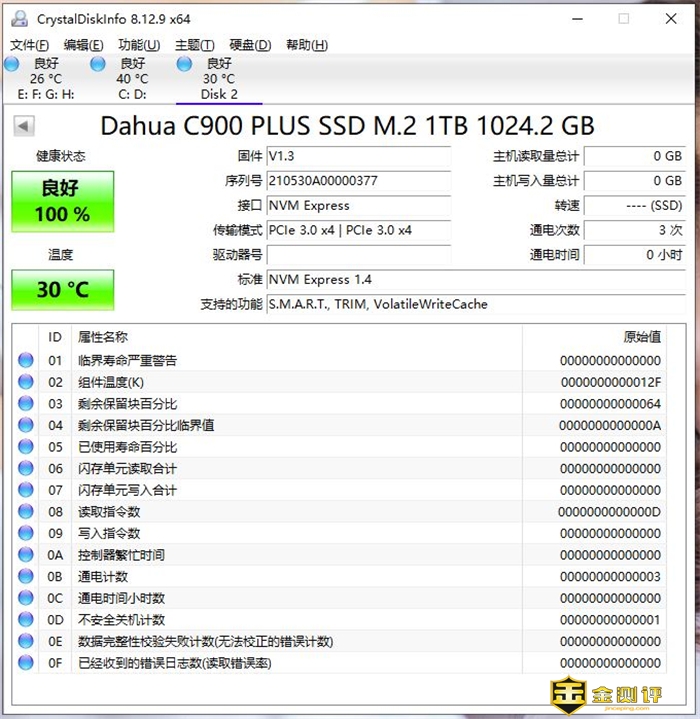Screen dimensions: 700x719
Task: Open the 功能(U) menu
Action: 139,45
